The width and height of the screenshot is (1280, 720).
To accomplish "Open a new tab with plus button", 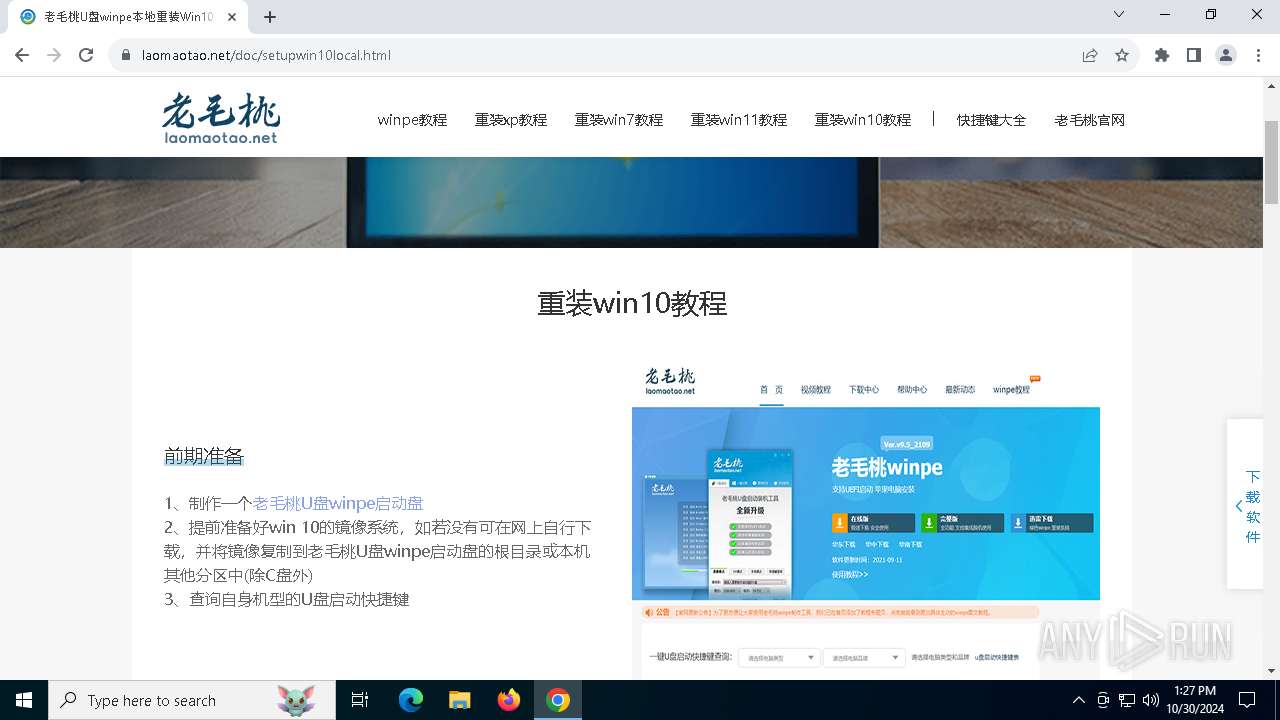I will [x=270, y=17].
